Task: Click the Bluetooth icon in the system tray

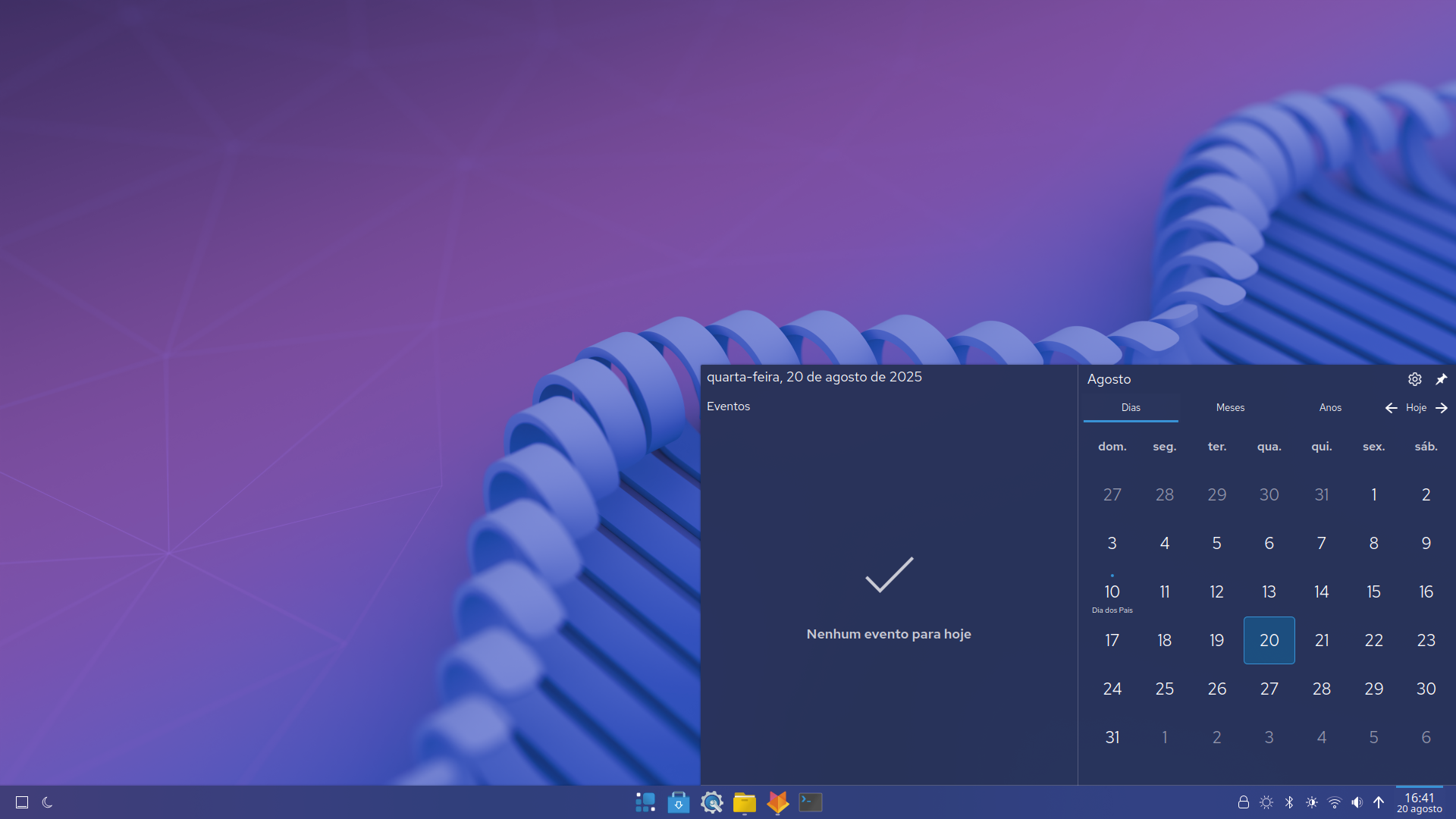Action: pos(1288,802)
